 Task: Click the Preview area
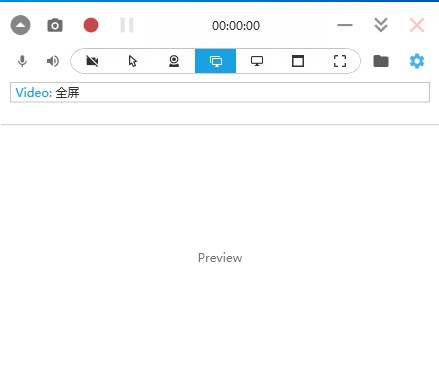click(220, 258)
